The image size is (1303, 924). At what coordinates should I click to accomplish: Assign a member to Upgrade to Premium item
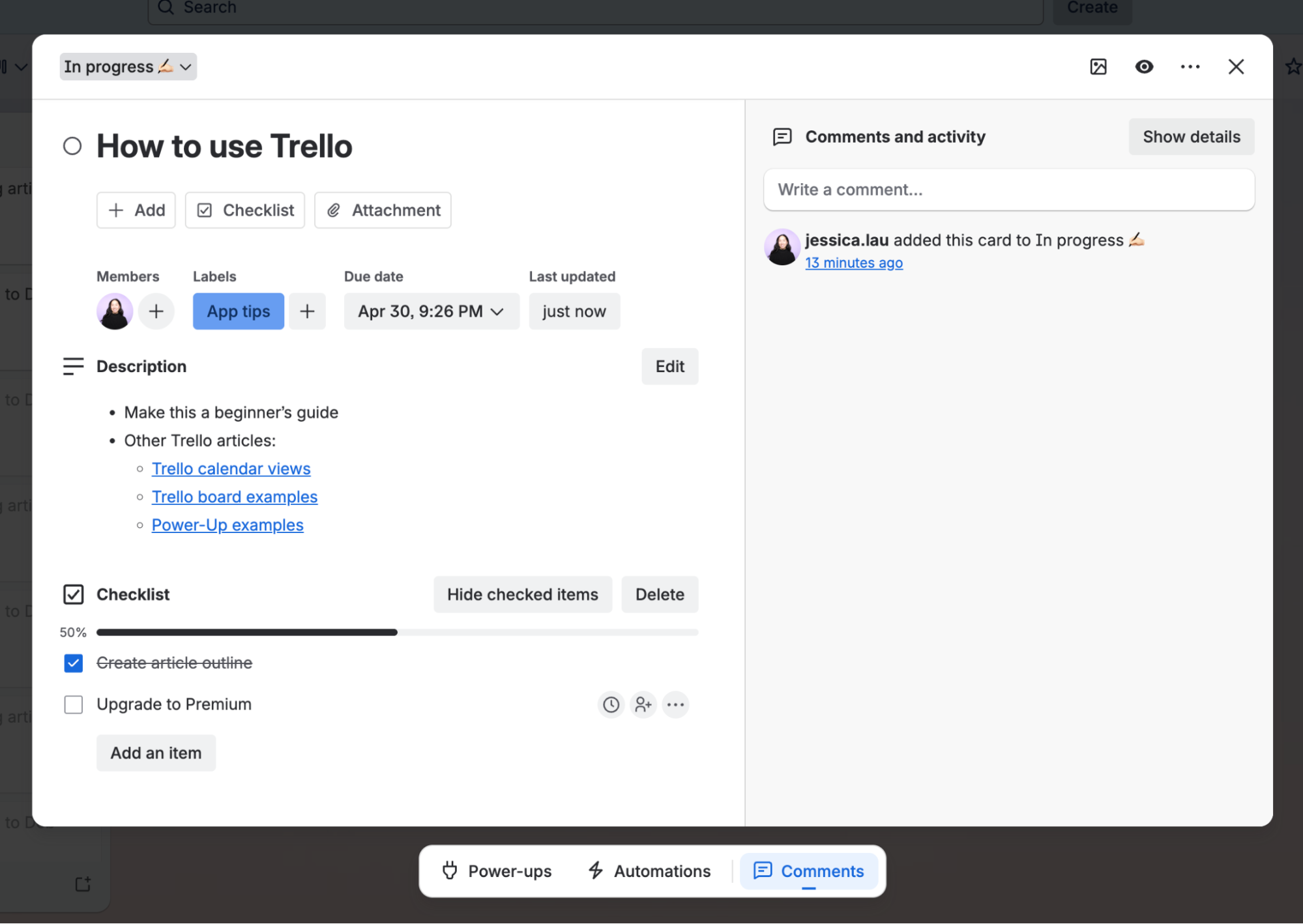(643, 704)
